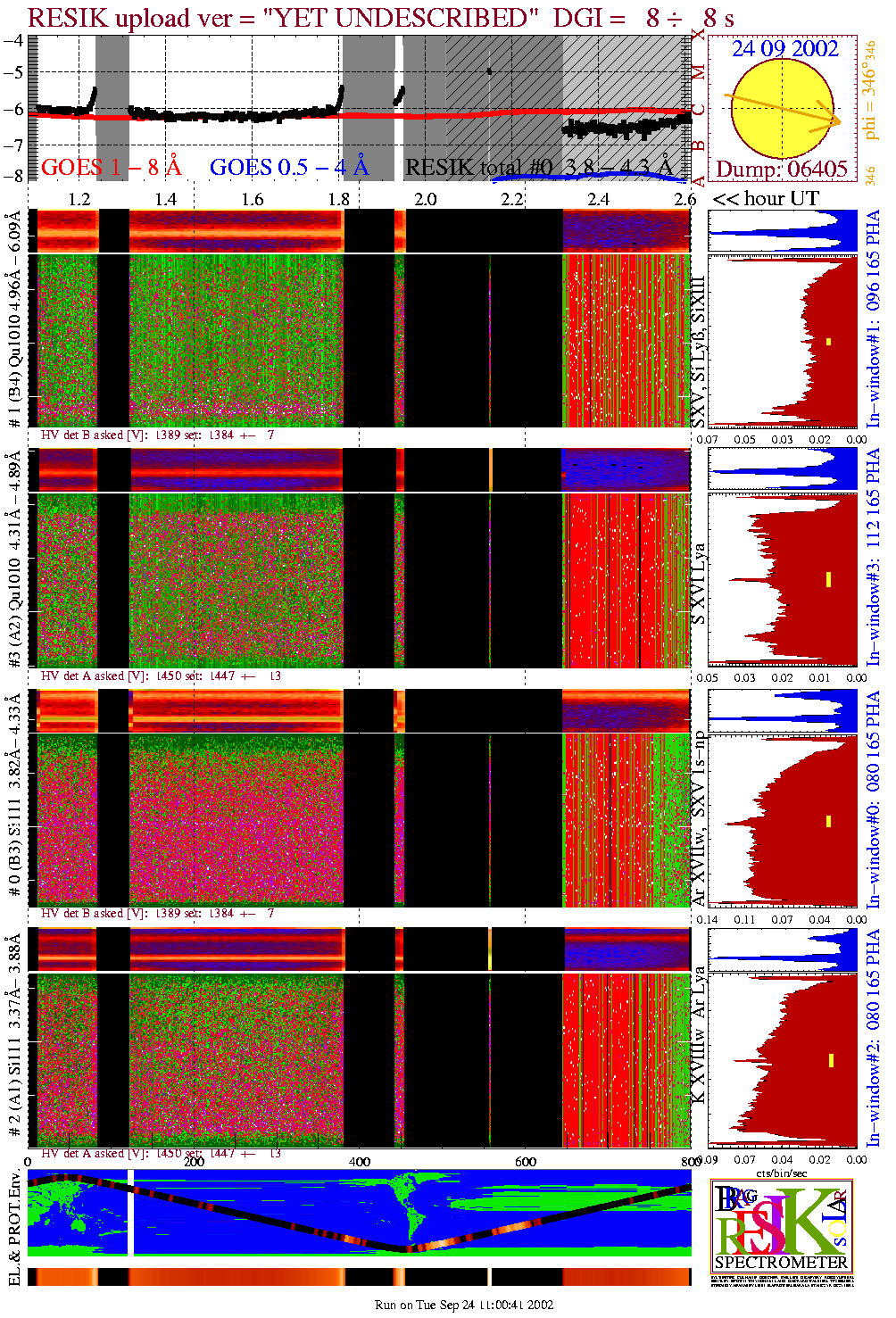Image resolution: width=896 pixels, height=1318 pixels.
Task: Click the yellow marker in In-window#1 histogram
Action: click(829, 341)
